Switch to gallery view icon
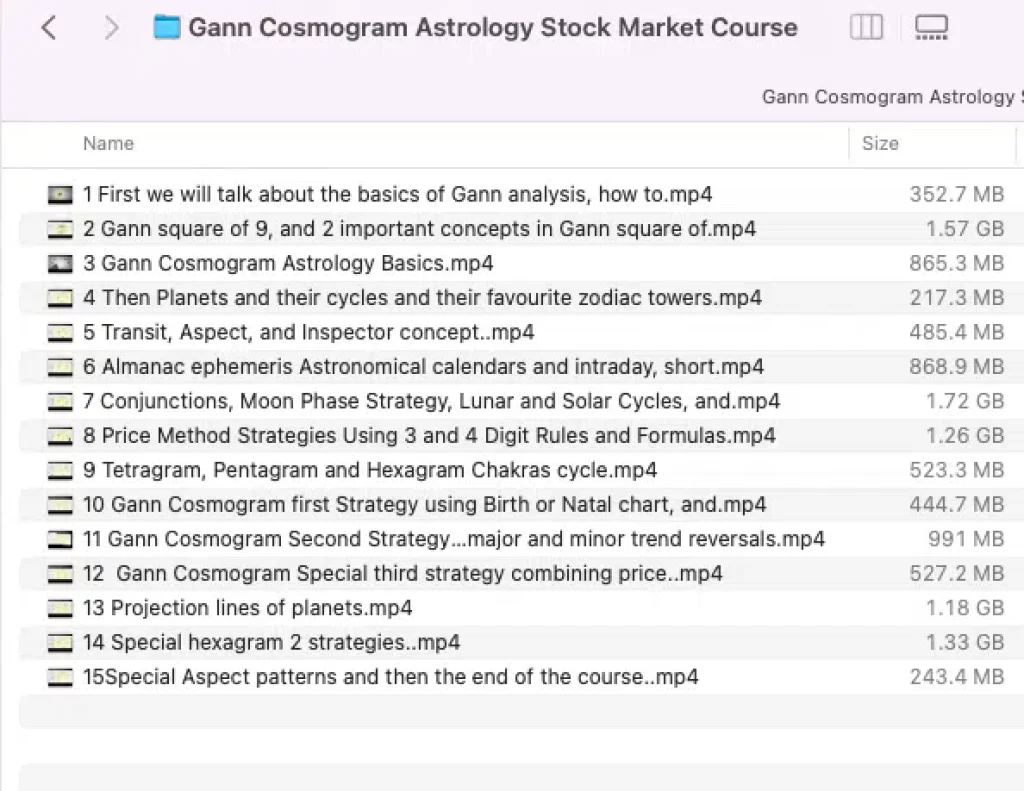This screenshot has width=1024, height=791. click(931, 27)
